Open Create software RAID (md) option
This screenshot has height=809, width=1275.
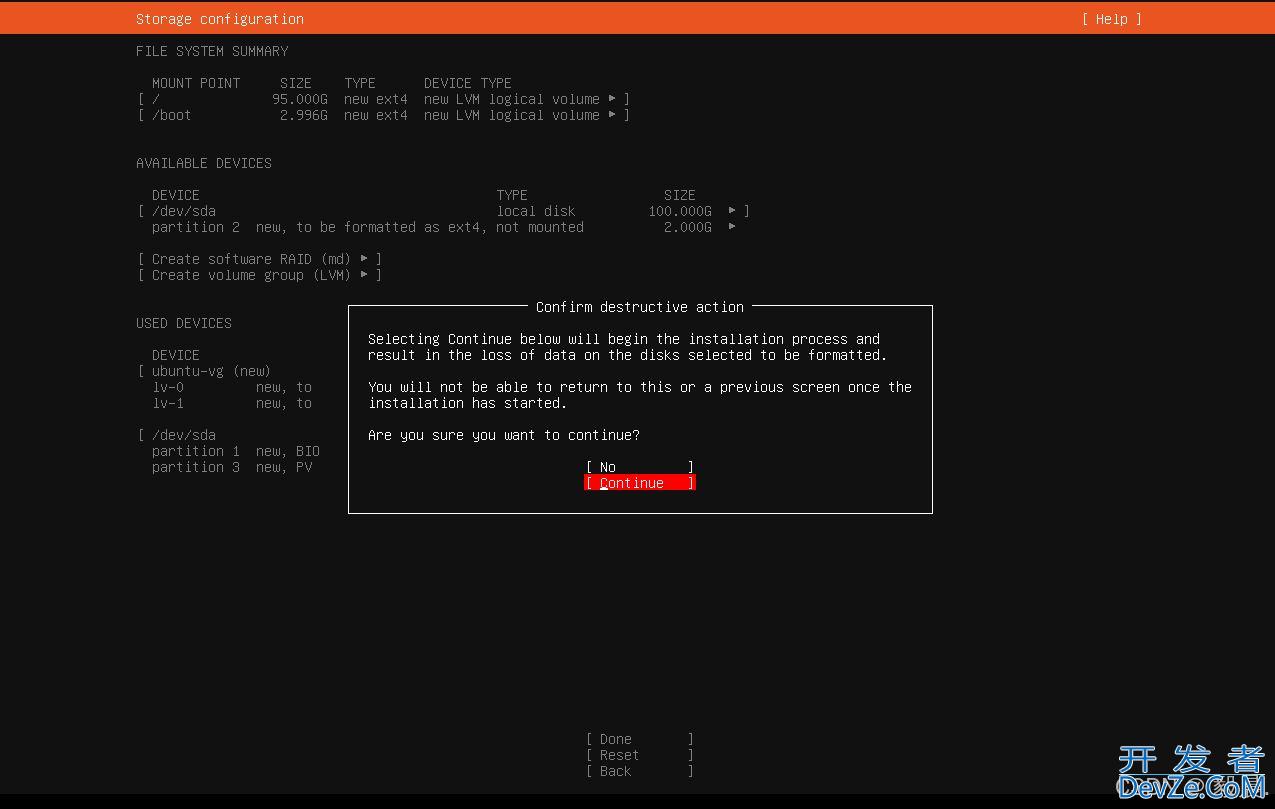point(260,259)
